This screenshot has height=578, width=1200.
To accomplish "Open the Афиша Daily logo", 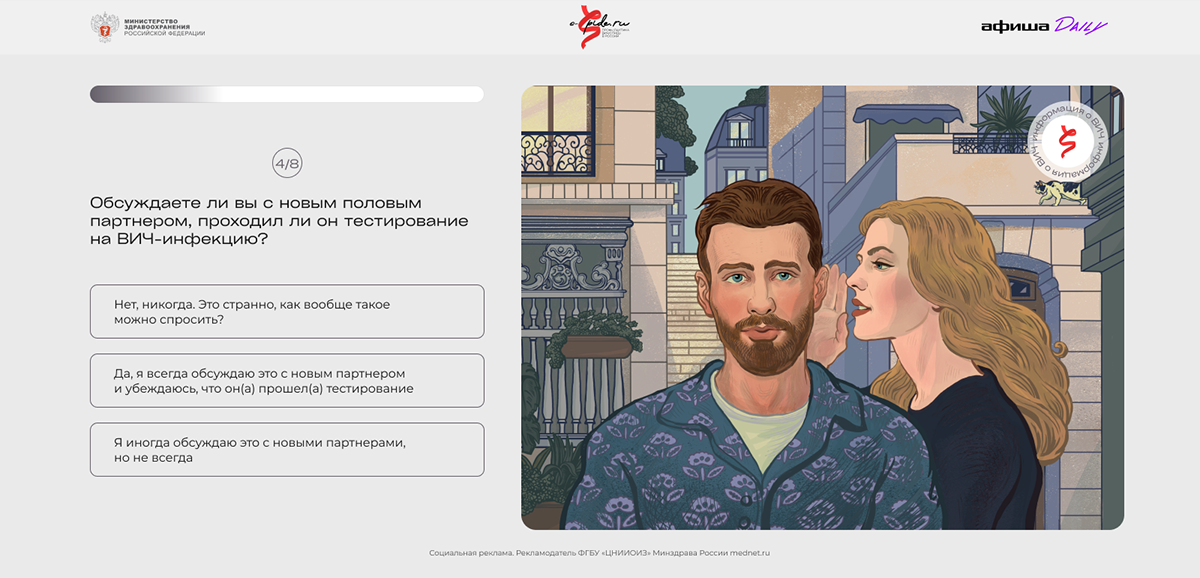I will tap(1044, 27).
